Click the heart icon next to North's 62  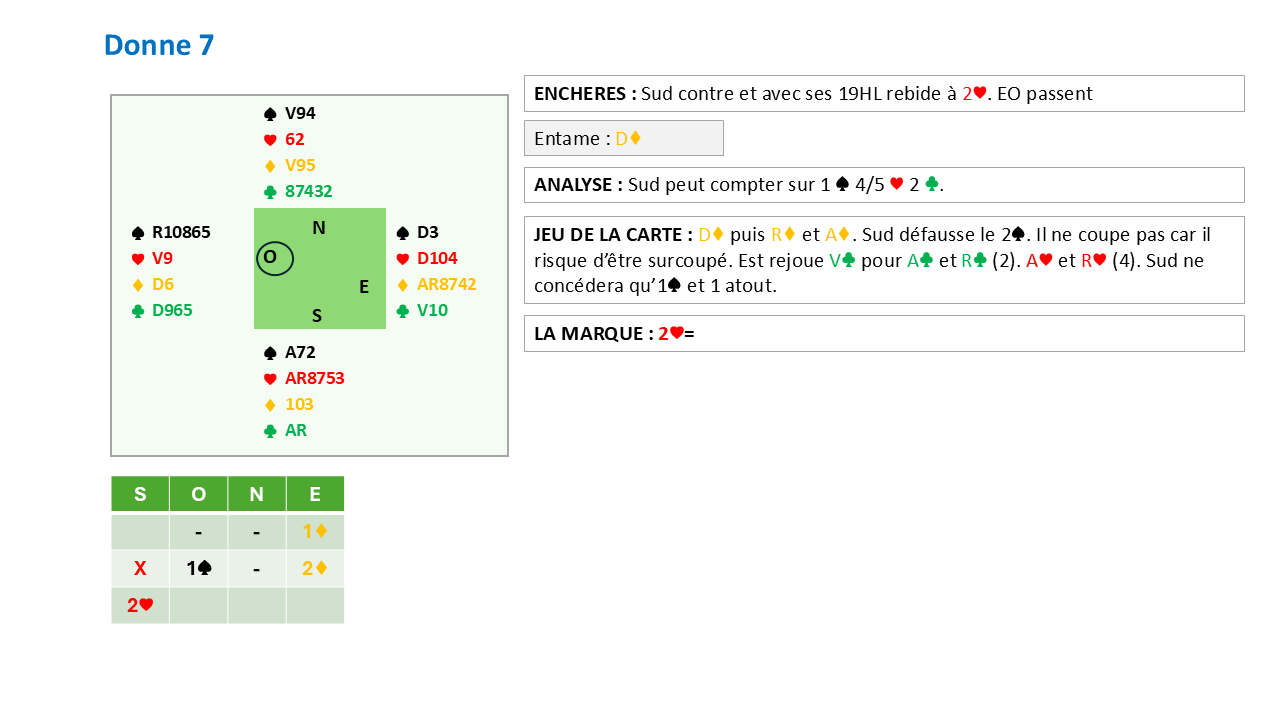[270, 140]
